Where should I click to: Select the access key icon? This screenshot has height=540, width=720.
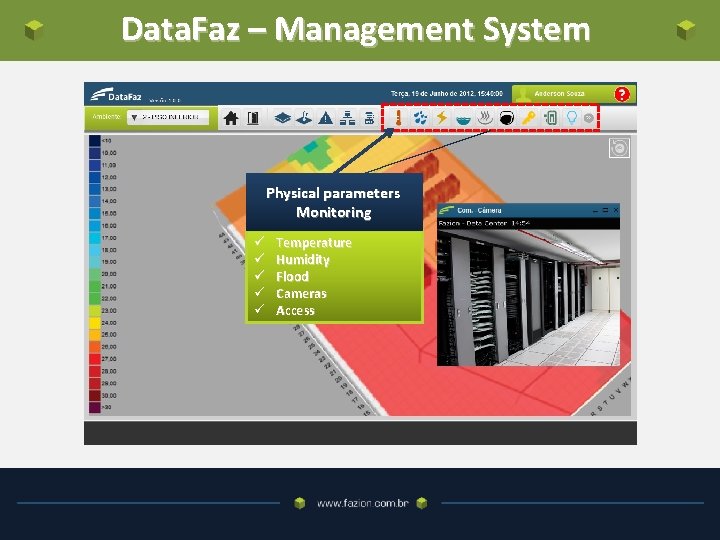point(529,118)
